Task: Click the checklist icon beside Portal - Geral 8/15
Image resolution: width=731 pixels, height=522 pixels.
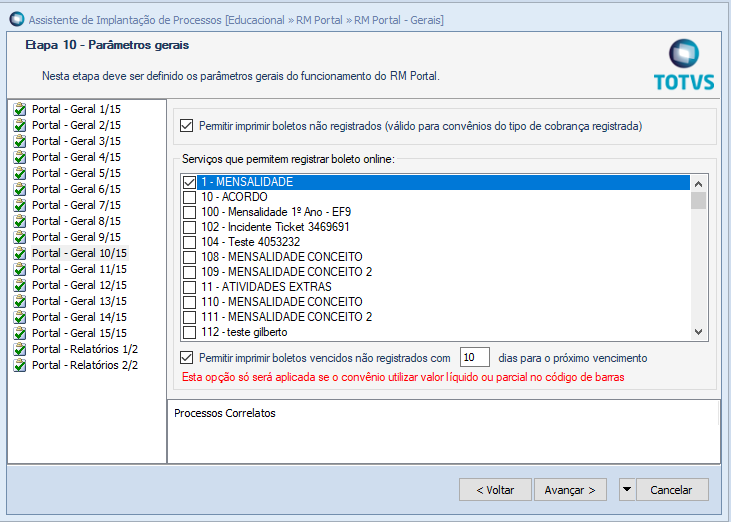Action: (x=20, y=221)
